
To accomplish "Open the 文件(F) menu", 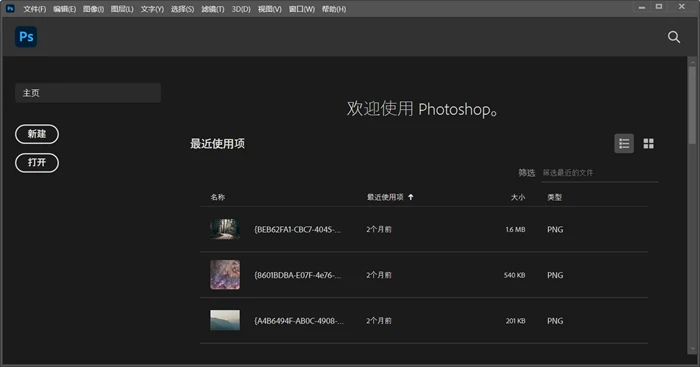I will 34,9.
